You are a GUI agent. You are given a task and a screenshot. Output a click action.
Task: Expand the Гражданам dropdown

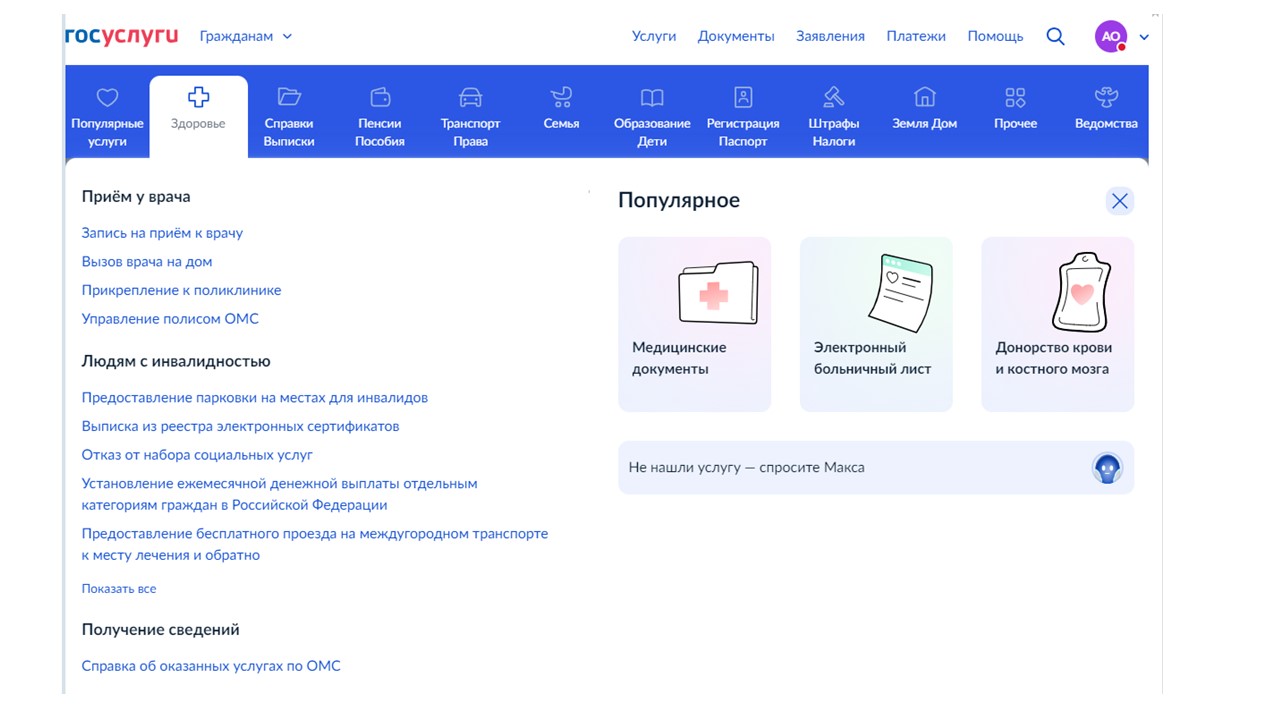coord(246,36)
